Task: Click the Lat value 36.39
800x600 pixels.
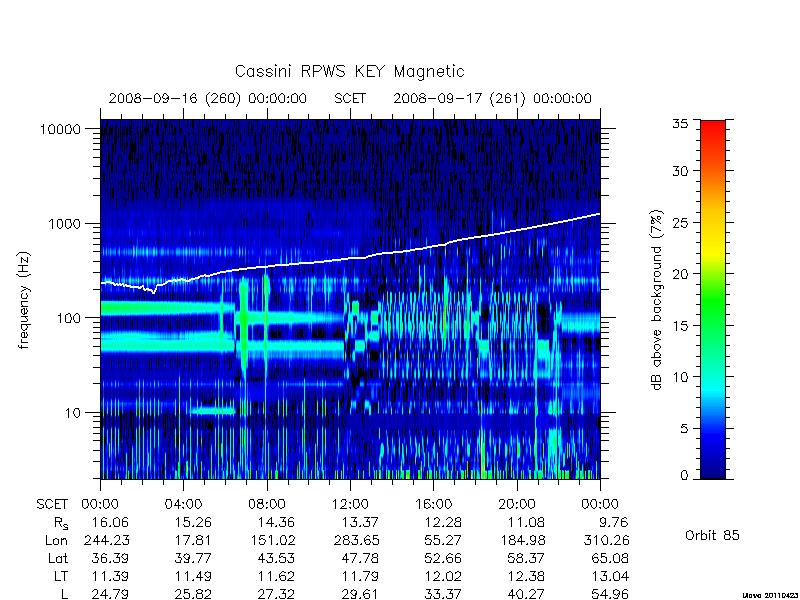Action: (110, 558)
